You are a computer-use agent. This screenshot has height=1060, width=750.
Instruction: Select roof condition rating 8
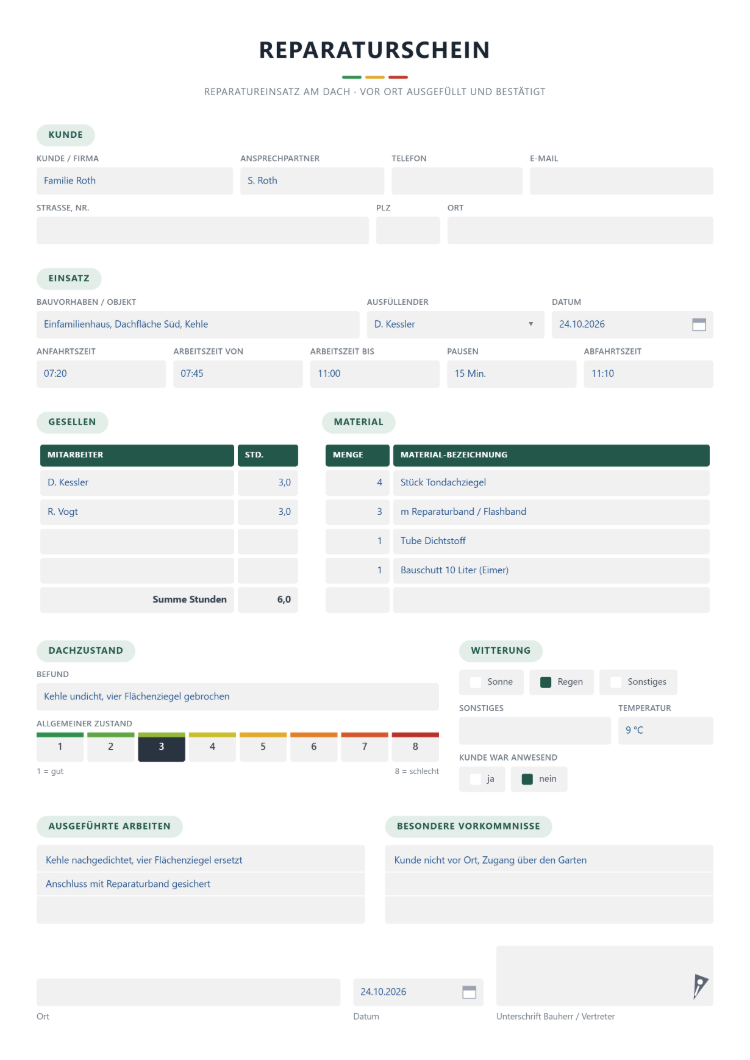click(x=415, y=747)
